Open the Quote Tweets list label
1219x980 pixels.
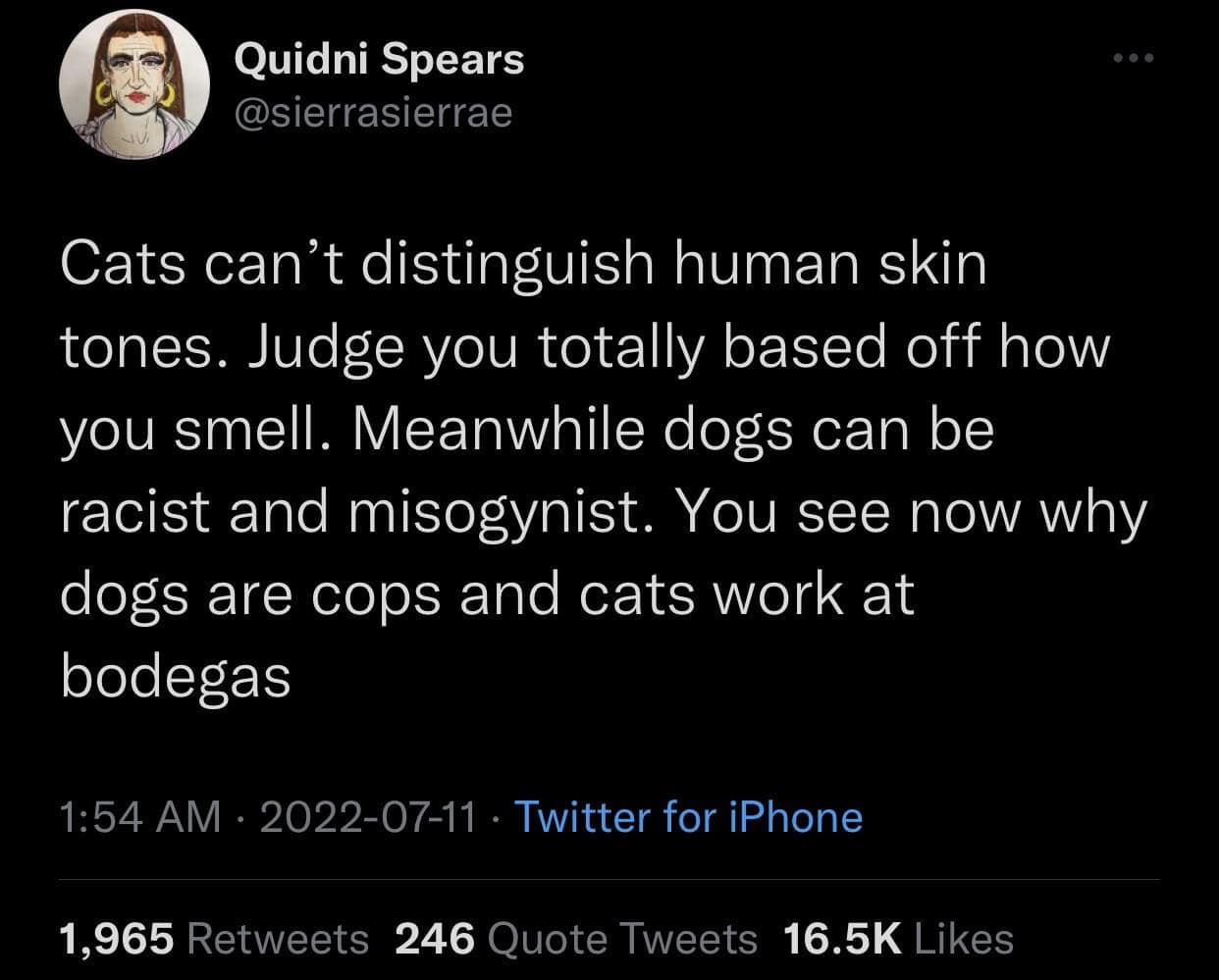click(621, 939)
